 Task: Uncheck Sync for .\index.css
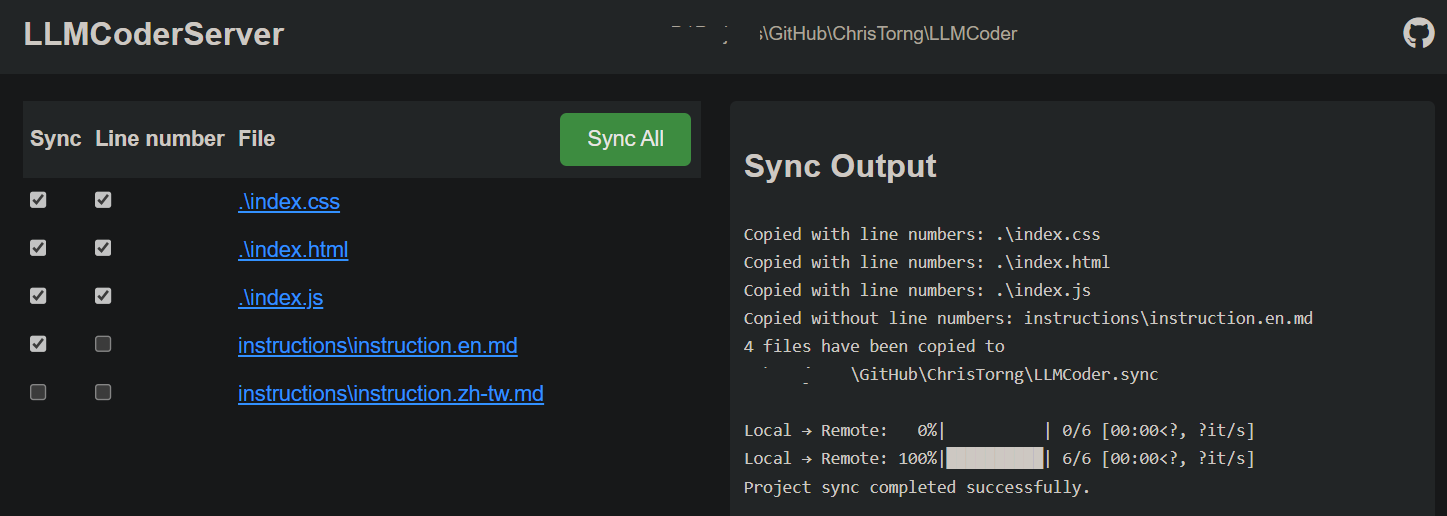coord(38,200)
